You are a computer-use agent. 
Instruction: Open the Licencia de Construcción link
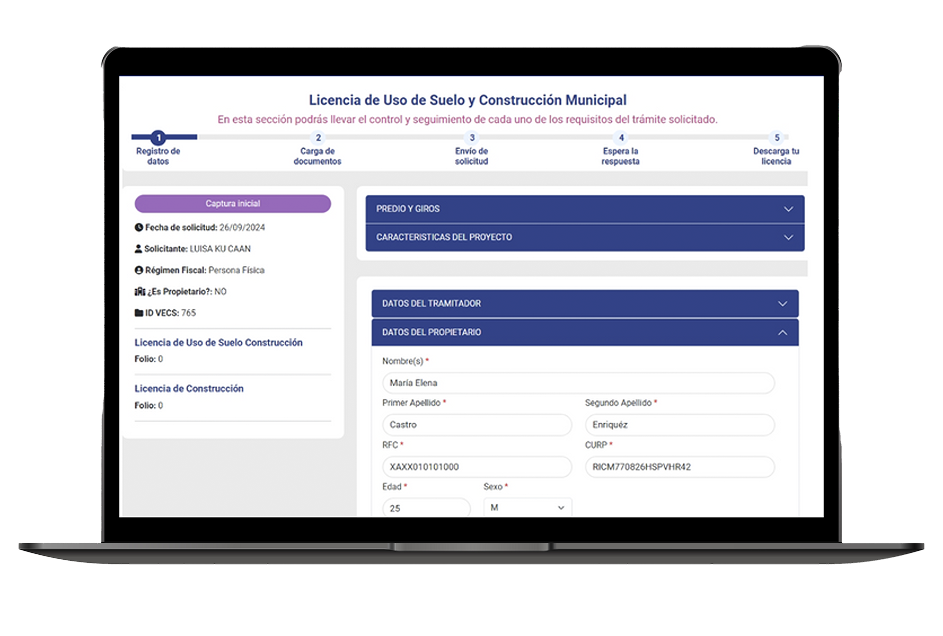click(189, 389)
